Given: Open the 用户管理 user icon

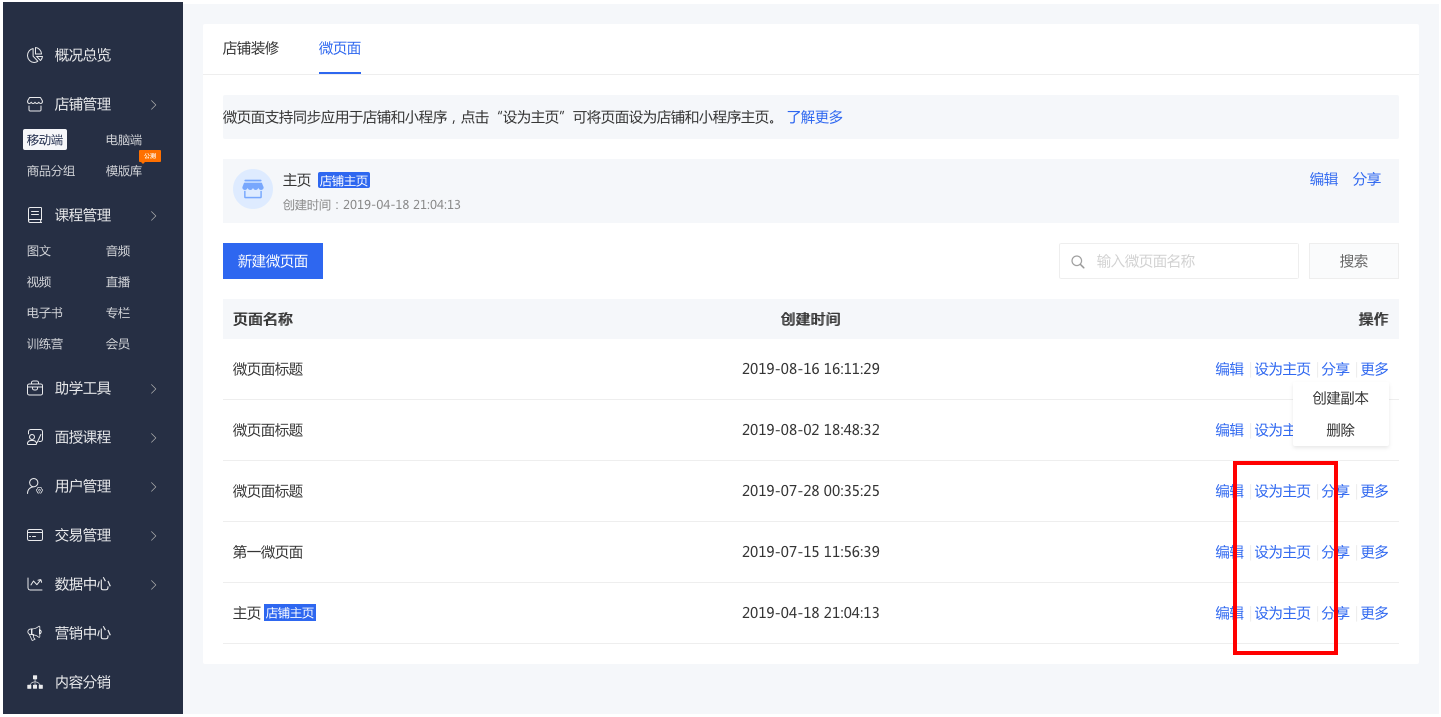Looking at the screenshot, I should pyautogui.click(x=35, y=486).
